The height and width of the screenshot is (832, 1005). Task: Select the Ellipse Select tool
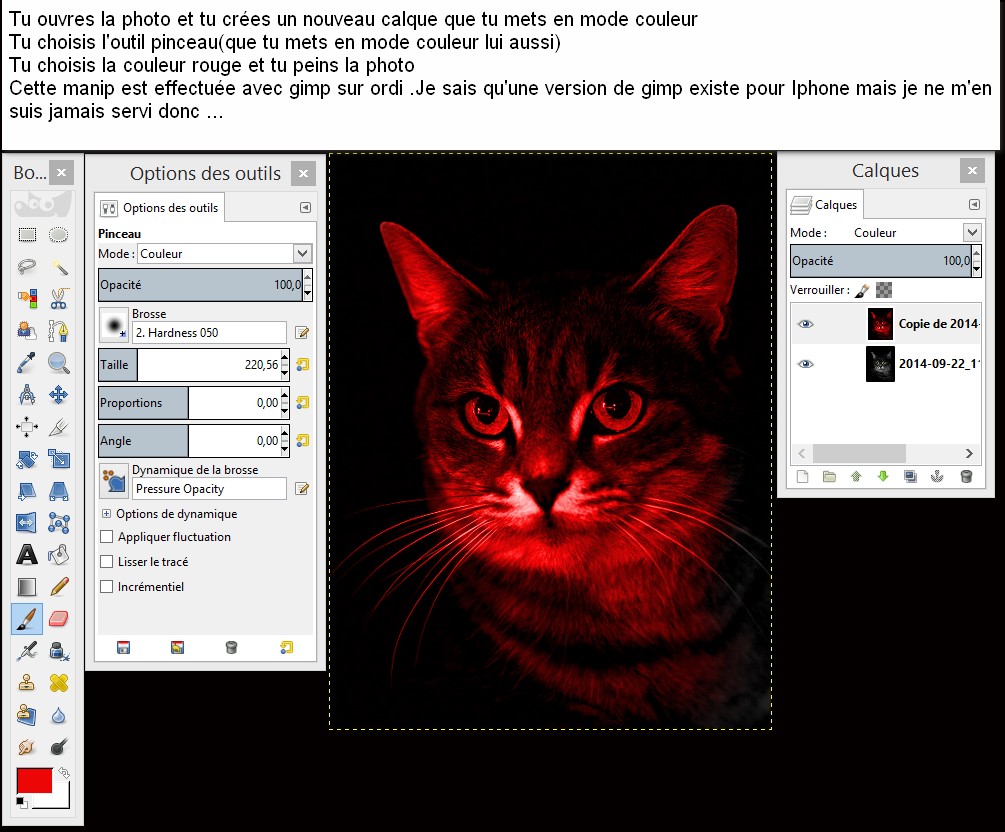point(58,235)
